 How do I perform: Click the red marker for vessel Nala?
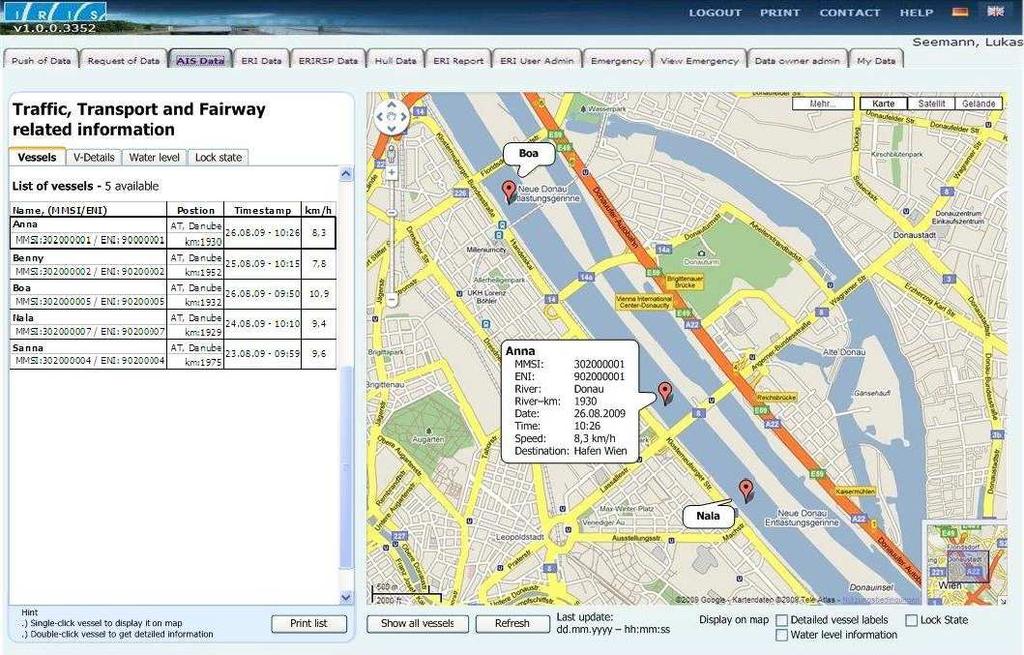pos(746,489)
